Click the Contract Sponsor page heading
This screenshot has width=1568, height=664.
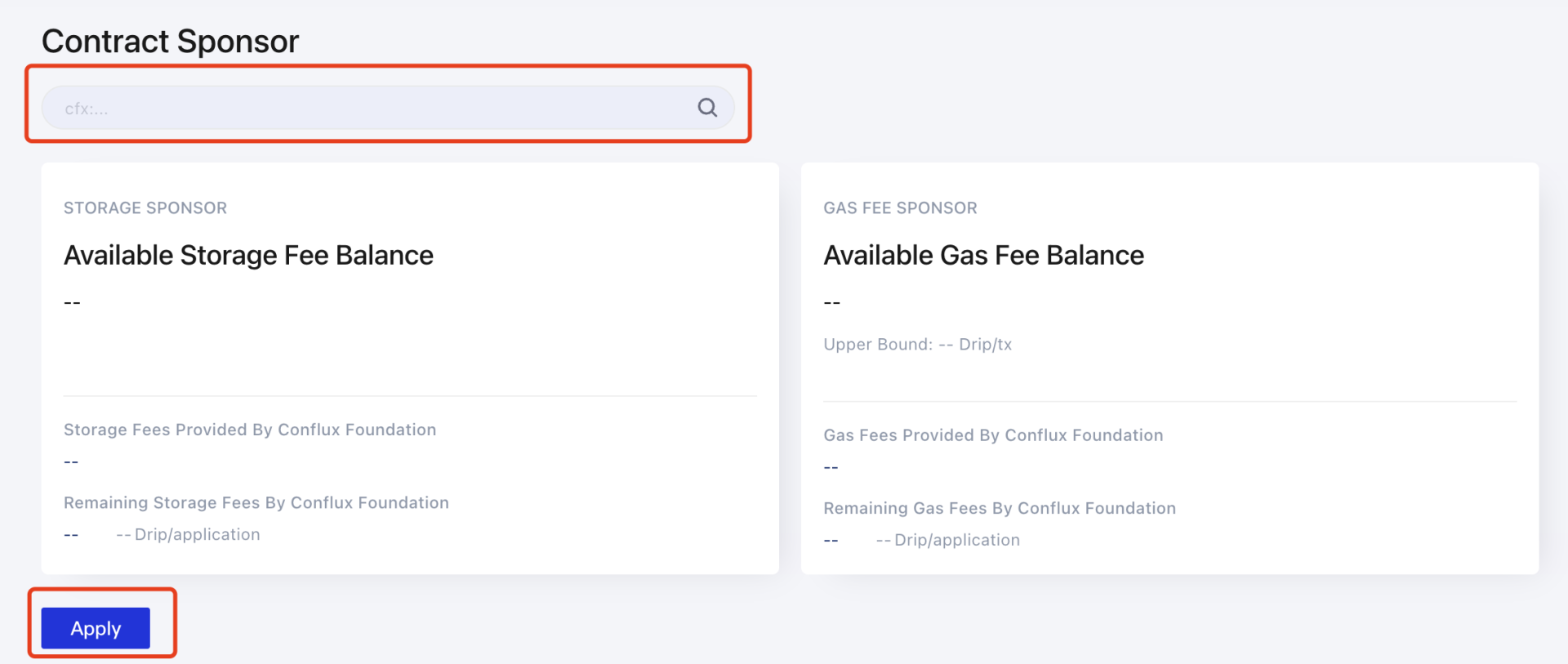click(170, 41)
